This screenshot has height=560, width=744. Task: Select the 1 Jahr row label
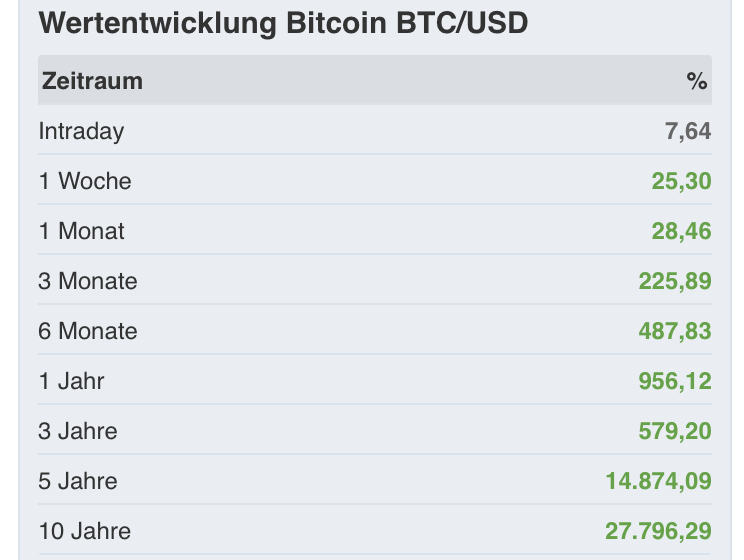(72, 381)
